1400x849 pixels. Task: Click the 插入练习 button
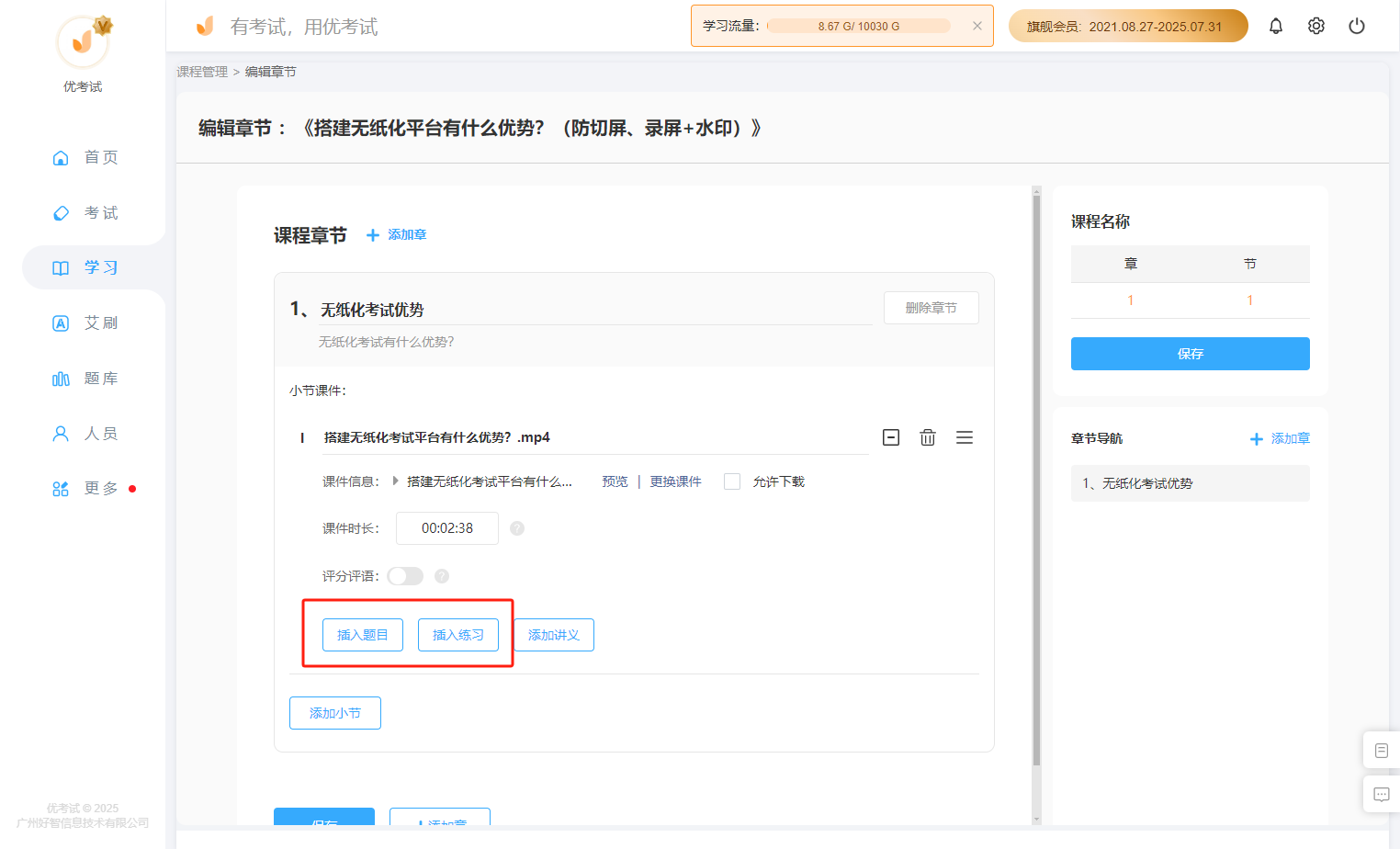tap(458, 635)
